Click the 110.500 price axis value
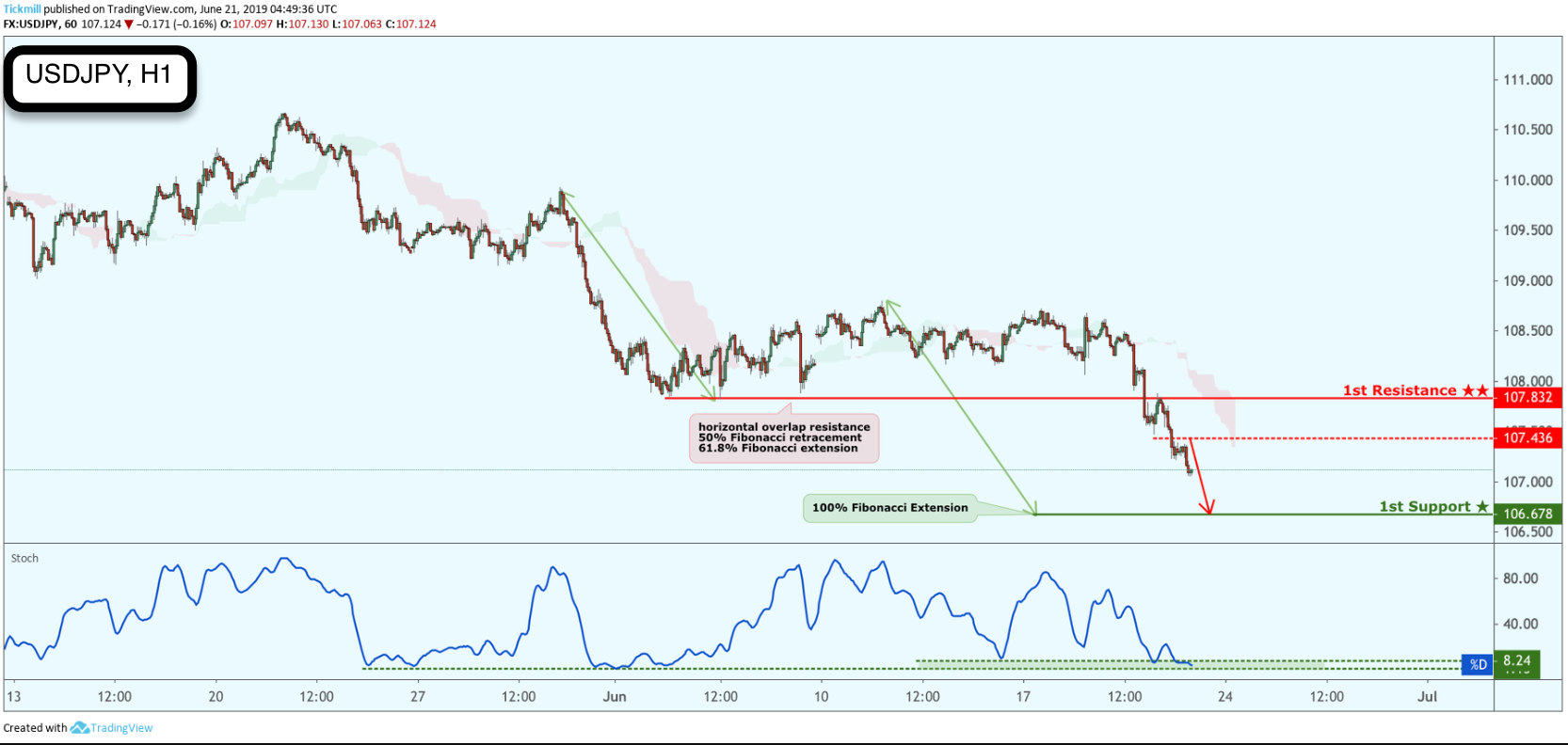Screen dimensions: 1568x745 pyautogui.click(x=1528, y=130)
